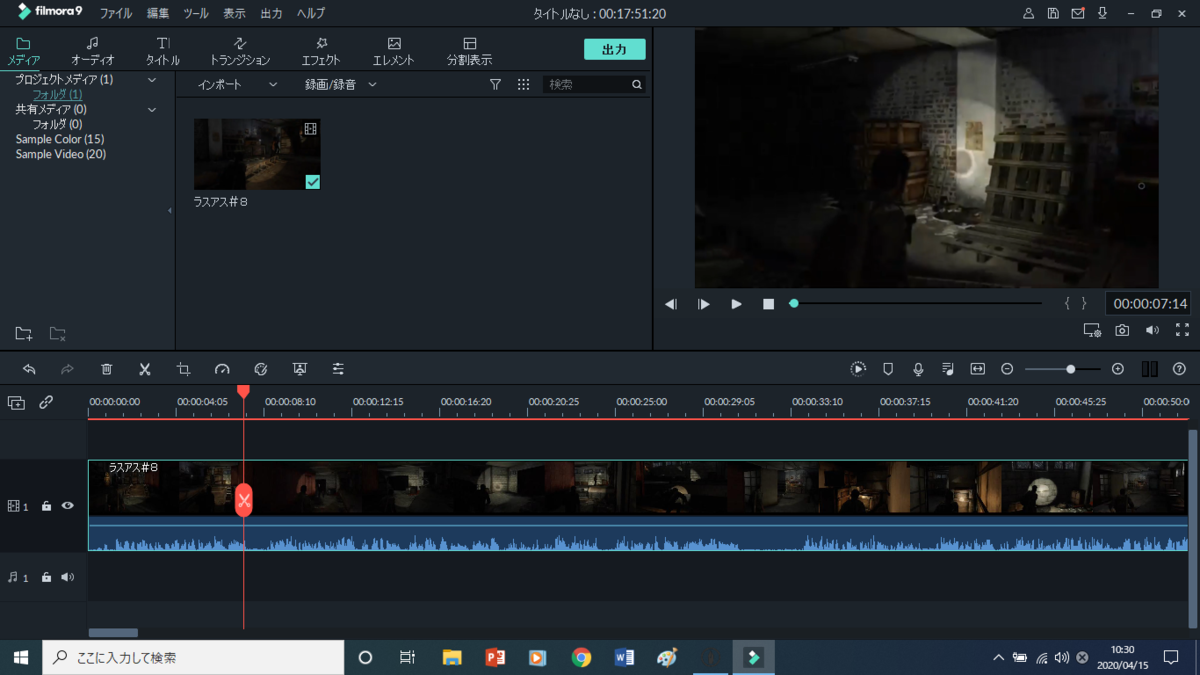Image resolution: width=1200 pixels, height=675 pixels.
Task: Select the ラスアス#8 media thumbnail
Action: coord(257,154)
